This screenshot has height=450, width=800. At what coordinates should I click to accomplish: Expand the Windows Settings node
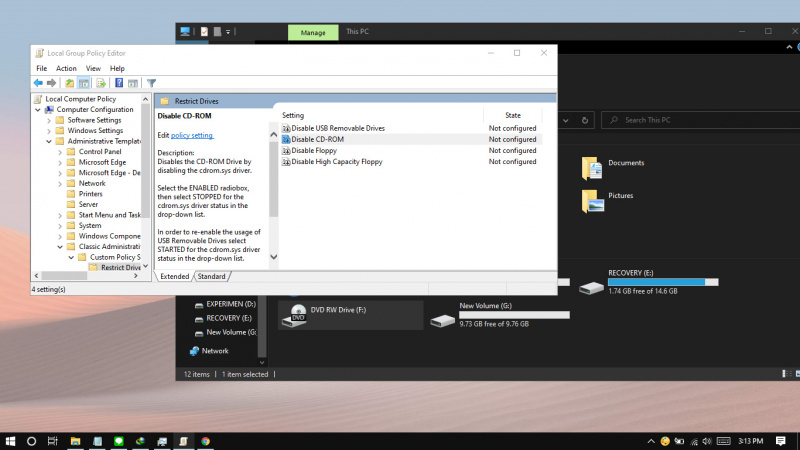49,131
